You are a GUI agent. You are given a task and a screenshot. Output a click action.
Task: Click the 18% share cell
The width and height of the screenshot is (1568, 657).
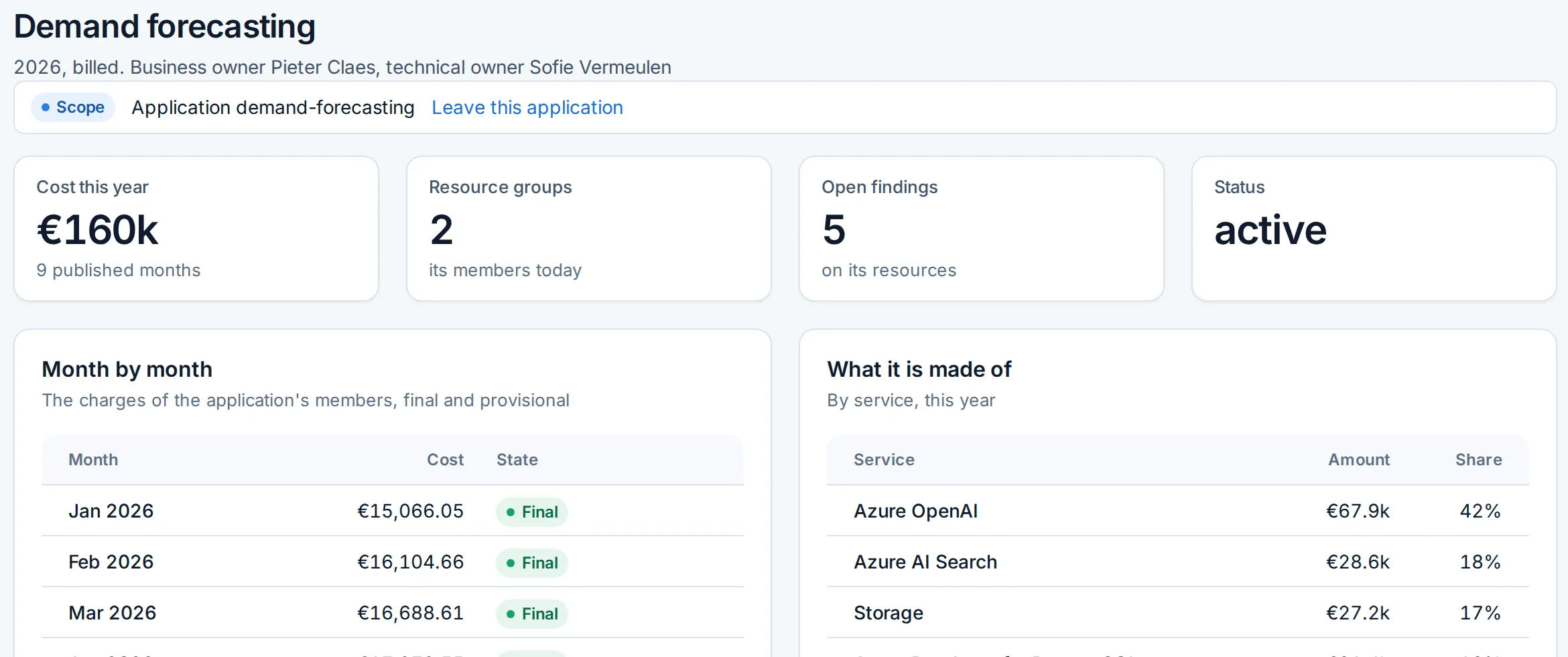click(1480, 562)
